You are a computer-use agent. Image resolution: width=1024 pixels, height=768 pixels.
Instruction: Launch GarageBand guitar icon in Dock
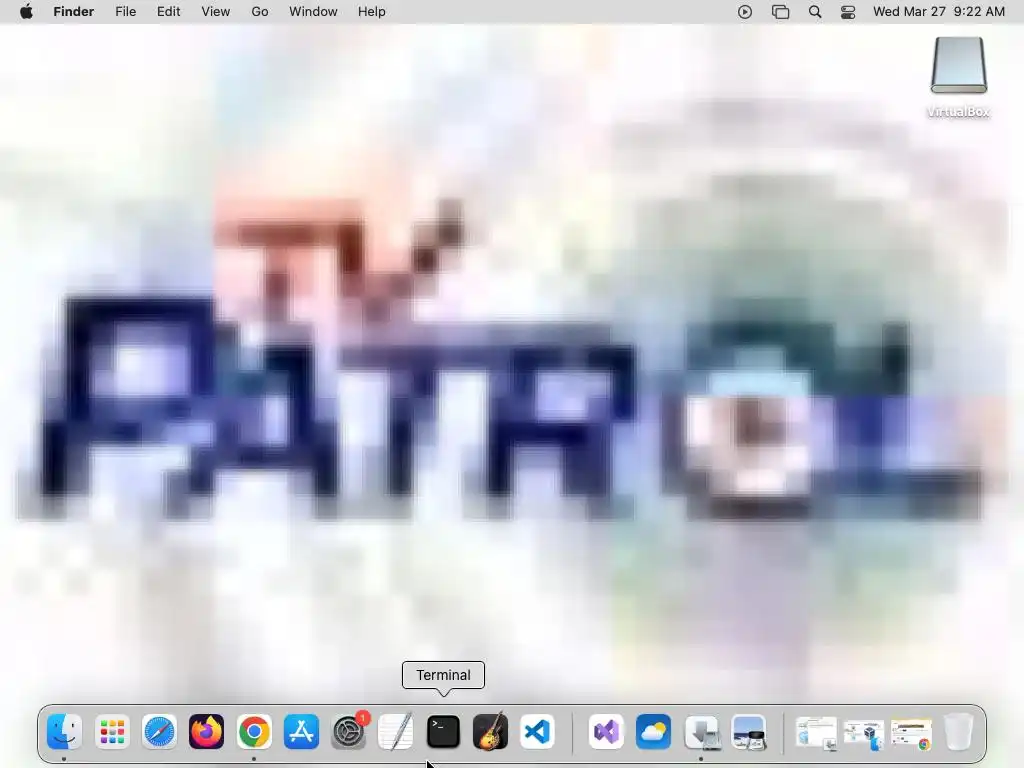(490, 731)
